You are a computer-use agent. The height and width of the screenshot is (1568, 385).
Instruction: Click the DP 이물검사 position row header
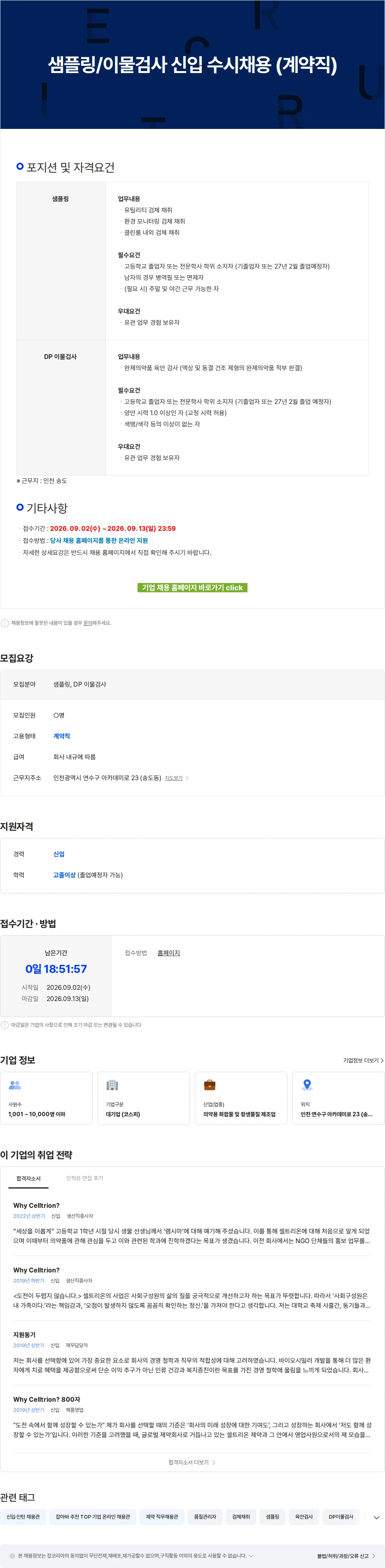(x=60, y=357)
